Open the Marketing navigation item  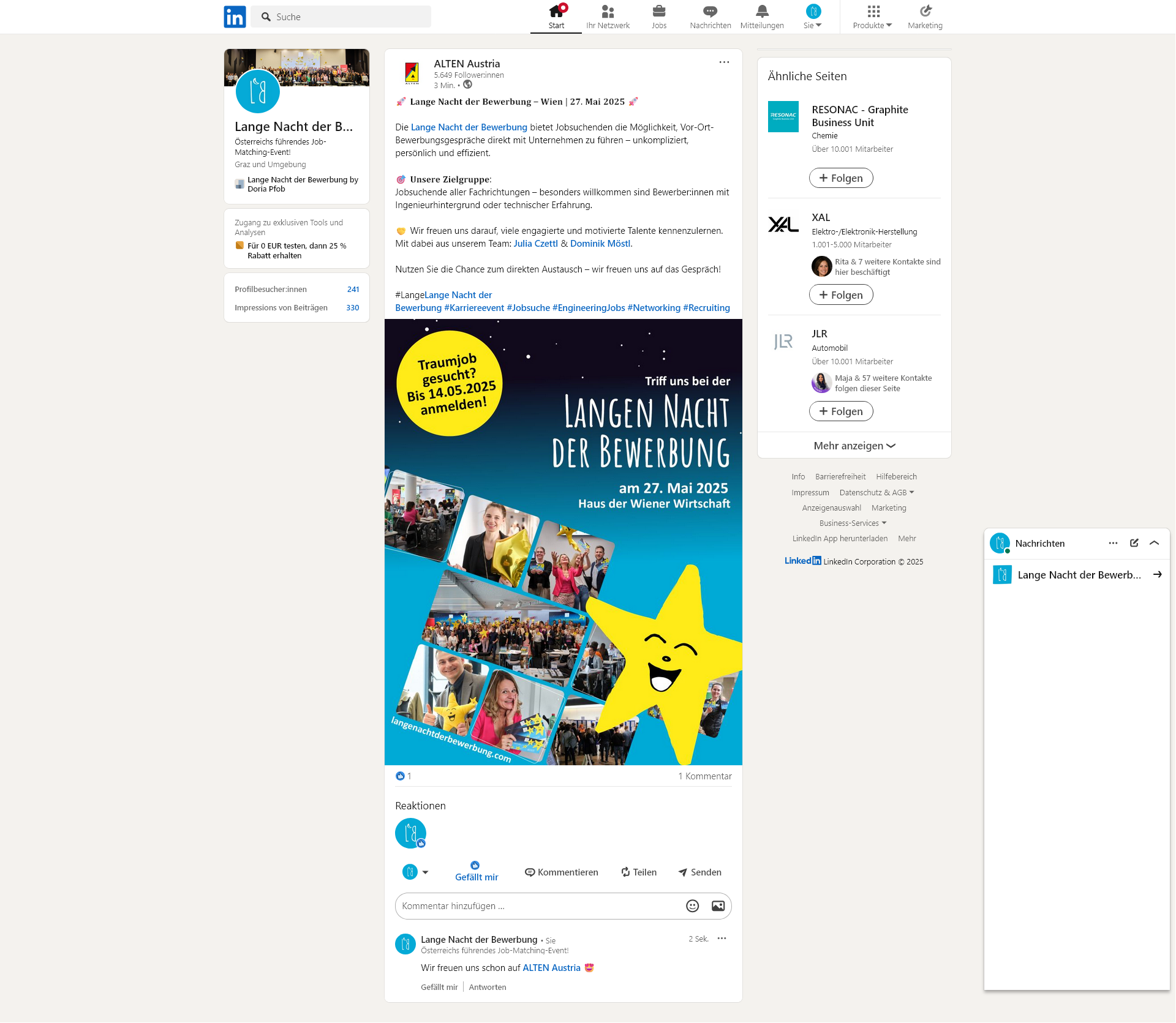pos(925,17)
